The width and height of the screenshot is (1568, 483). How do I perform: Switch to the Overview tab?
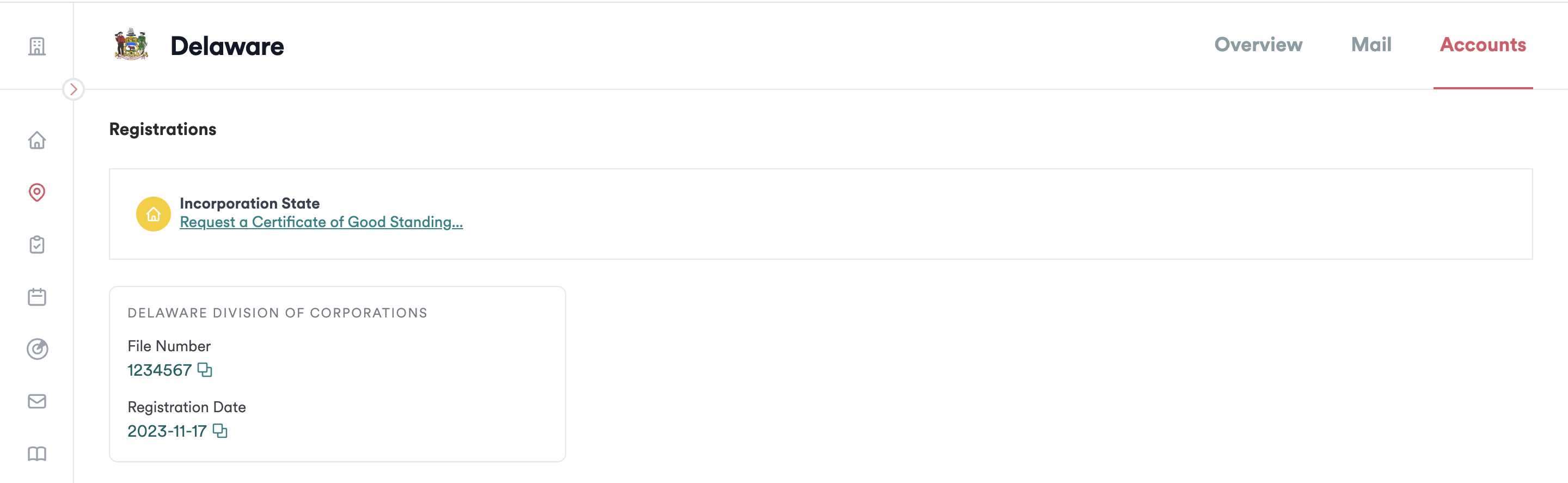(x=1258, y=45)
